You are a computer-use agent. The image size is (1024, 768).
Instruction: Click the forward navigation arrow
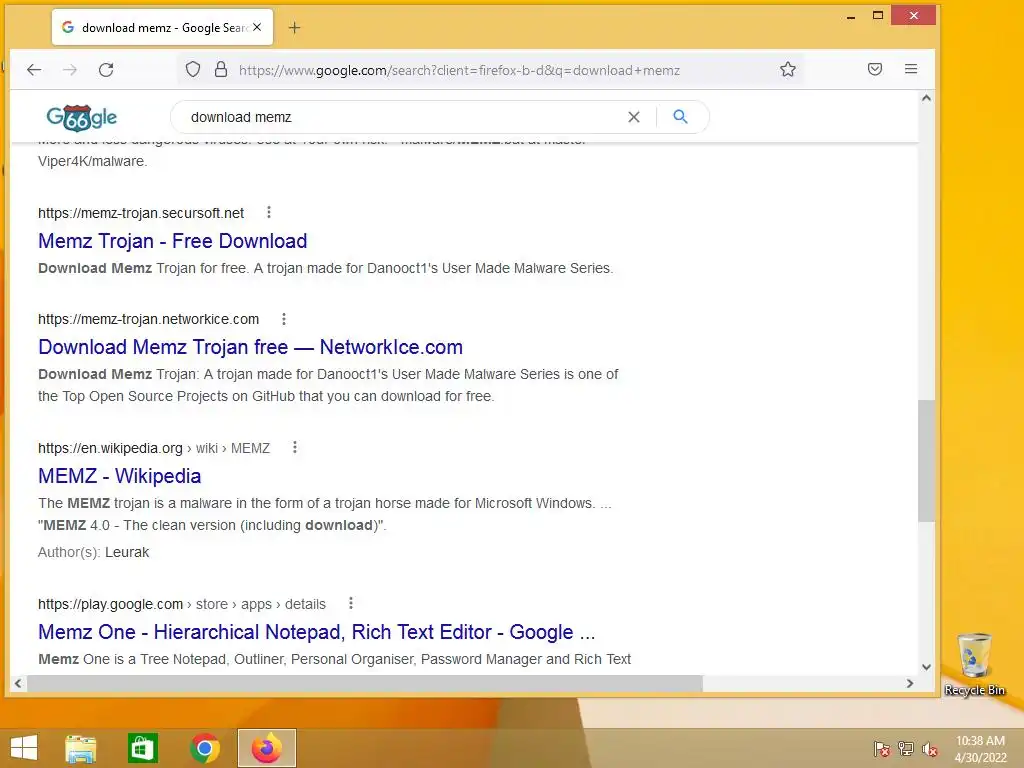tap(70, 70)
